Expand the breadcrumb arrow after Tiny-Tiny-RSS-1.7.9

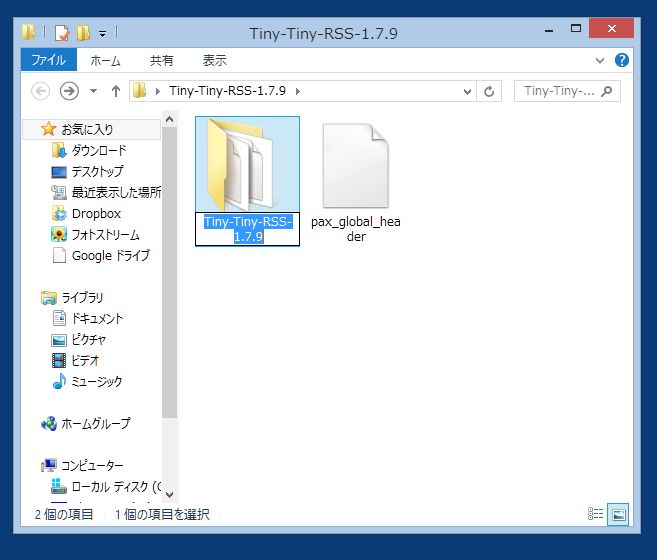[x=297, y=91]
